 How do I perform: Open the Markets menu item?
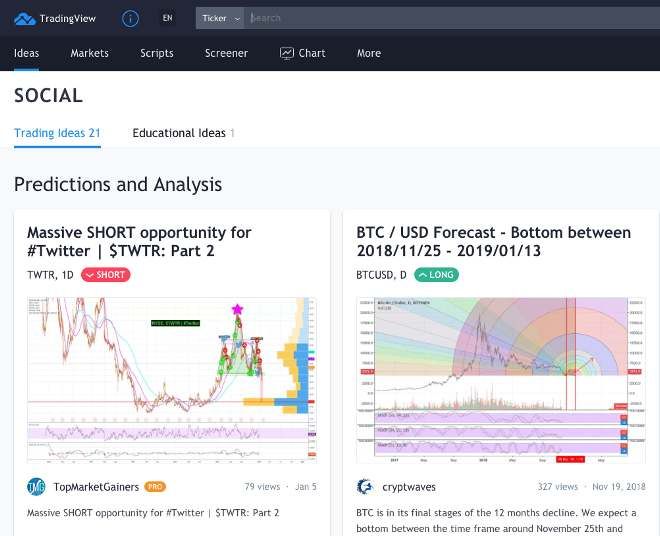pyautogui.click(x=90, y=53)
